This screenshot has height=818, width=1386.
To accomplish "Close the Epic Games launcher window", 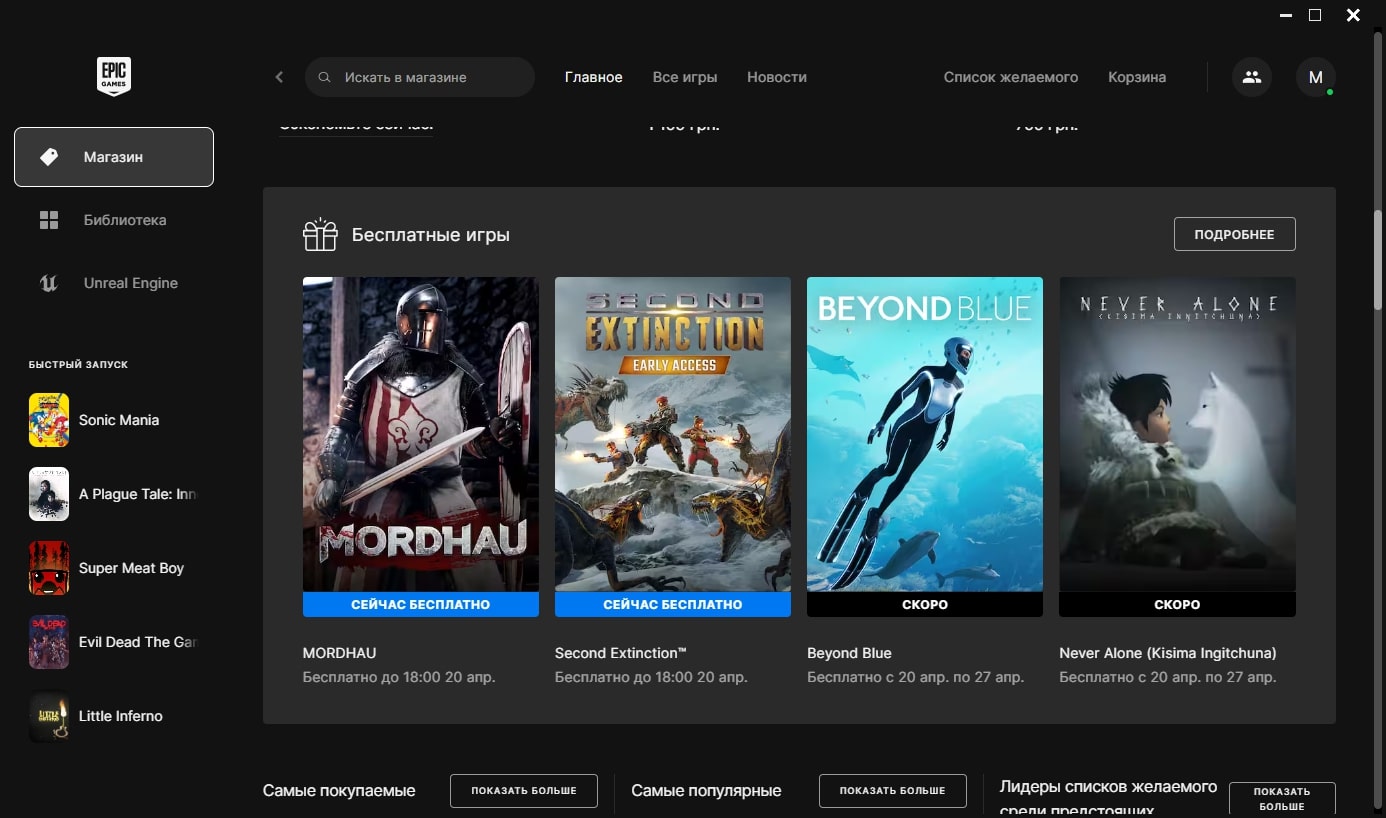I will point(1353,15).
